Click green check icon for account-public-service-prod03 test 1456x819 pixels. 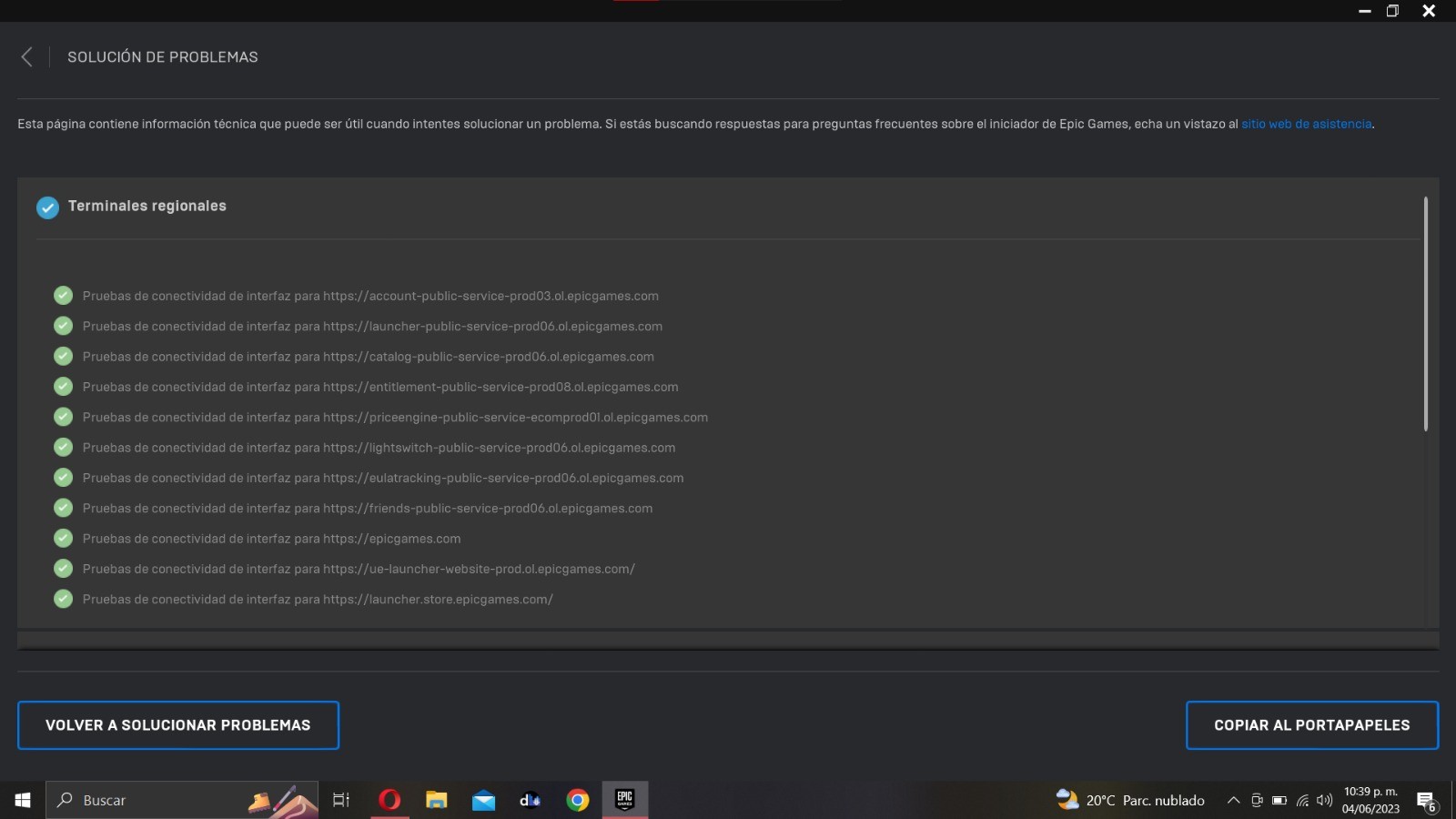[63, 296]
